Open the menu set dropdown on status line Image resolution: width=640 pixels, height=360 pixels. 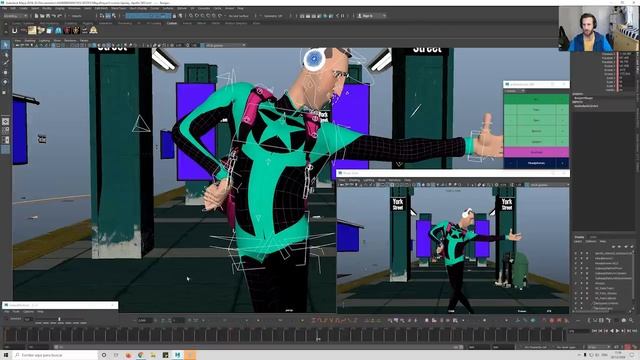15,16
